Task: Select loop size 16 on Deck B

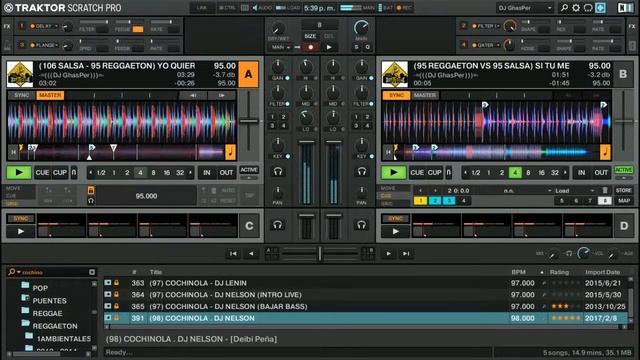Action: pos(541,173)
